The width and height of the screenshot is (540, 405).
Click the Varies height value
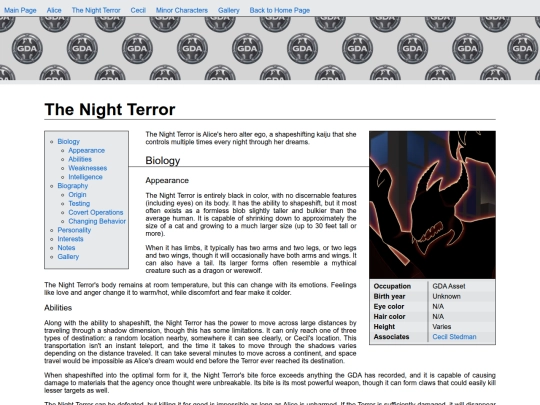pos(442,326)
